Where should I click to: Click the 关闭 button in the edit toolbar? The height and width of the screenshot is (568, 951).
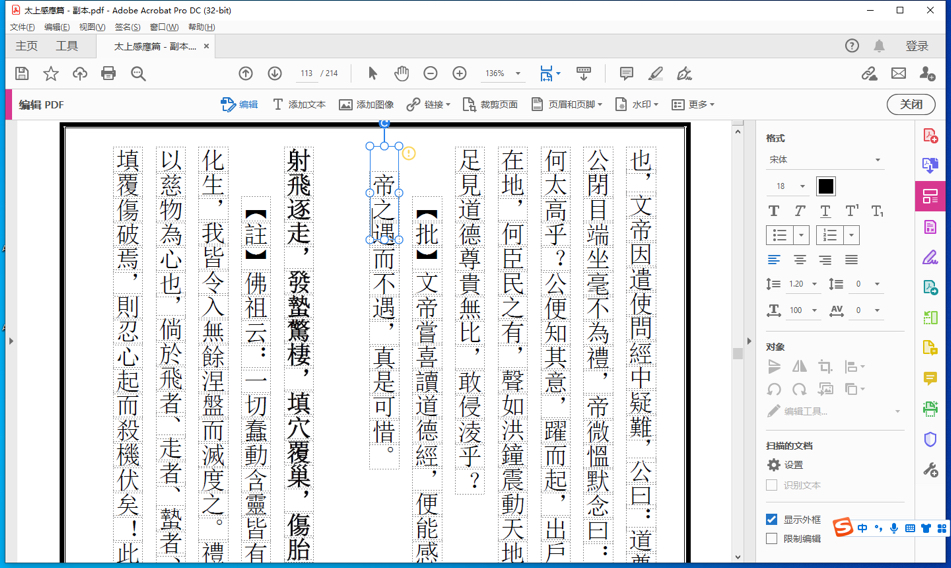click(910, 104)
